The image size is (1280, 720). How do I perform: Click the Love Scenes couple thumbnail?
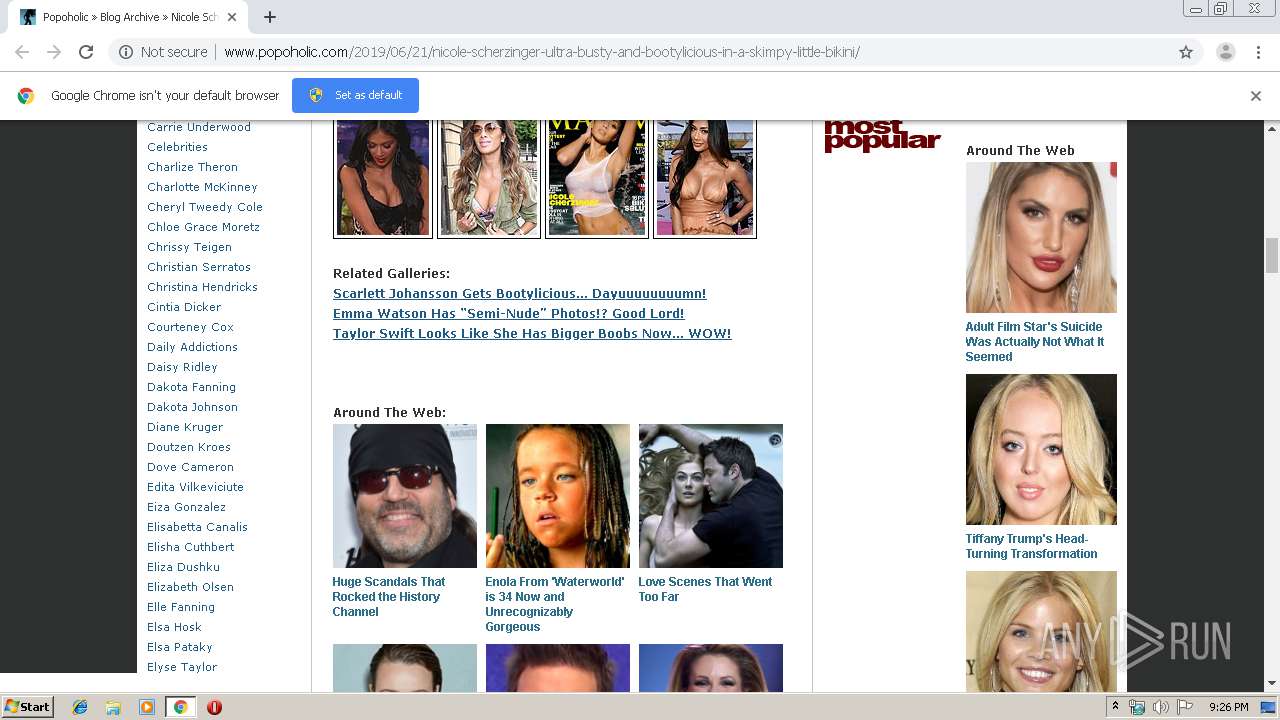[711, 496]
